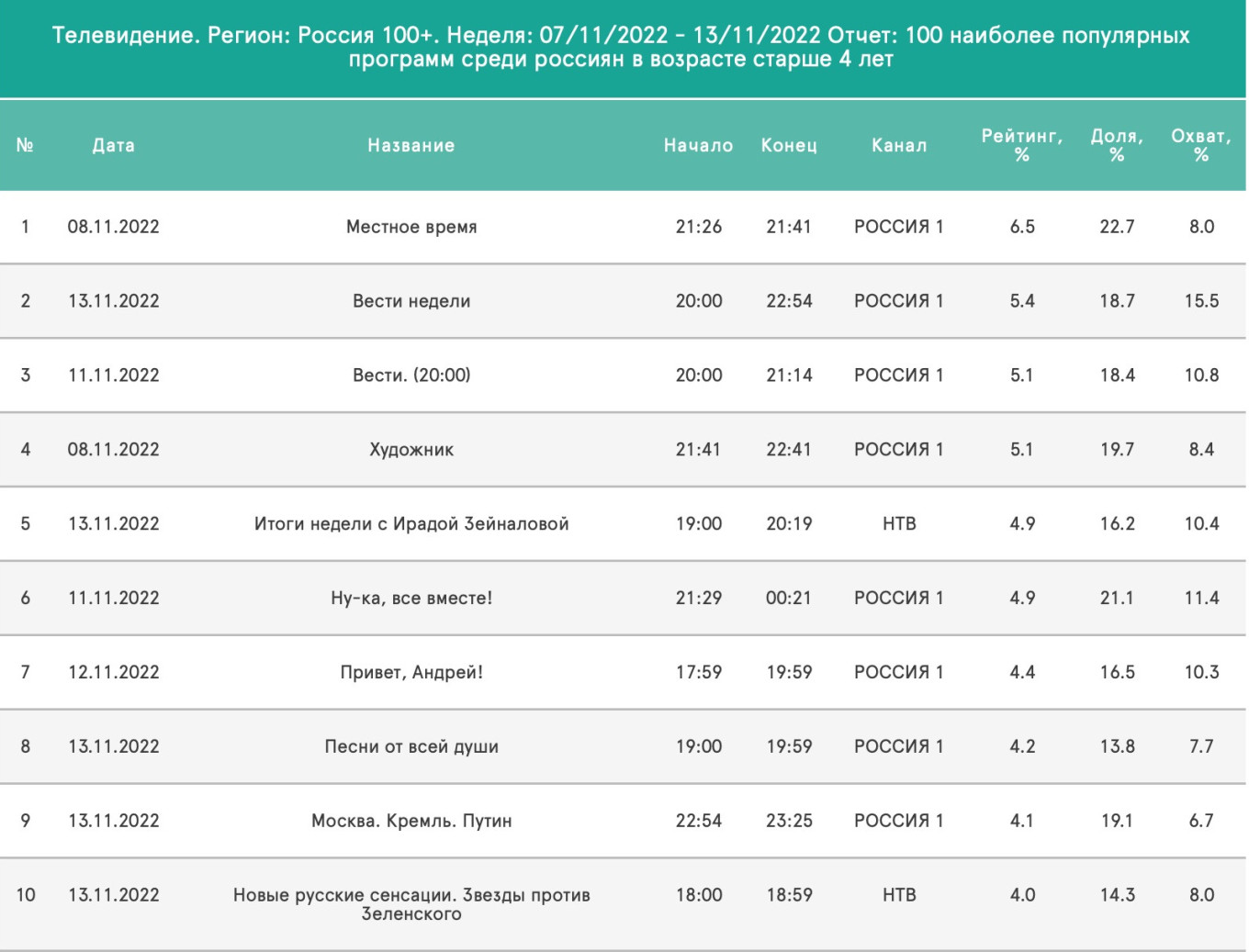Screen dimensions: 1249x952
Task: Click the rating value 5.4
Action: tap(1022, 301)
